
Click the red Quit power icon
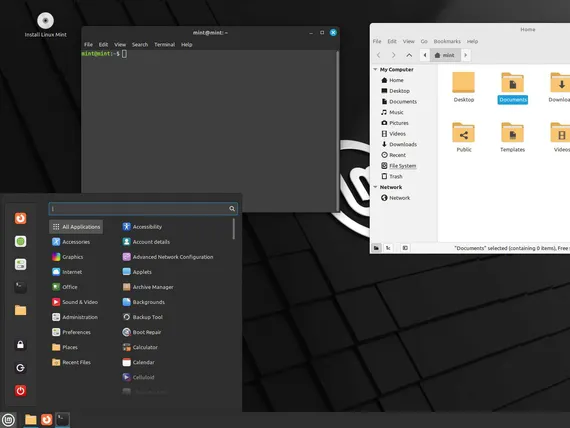click(x=20, y=391)
